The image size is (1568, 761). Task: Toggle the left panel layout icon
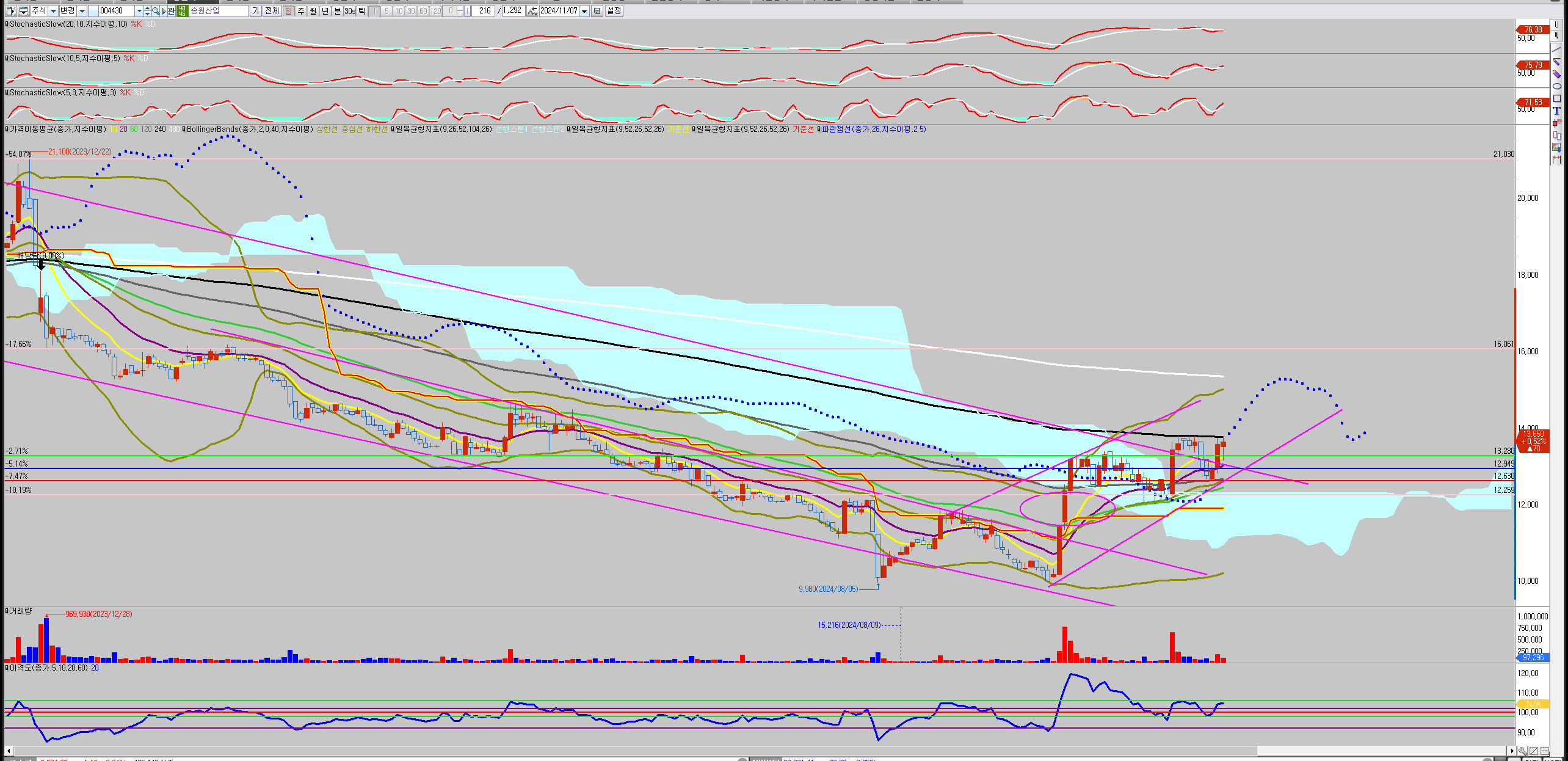[x=10, y=11]
